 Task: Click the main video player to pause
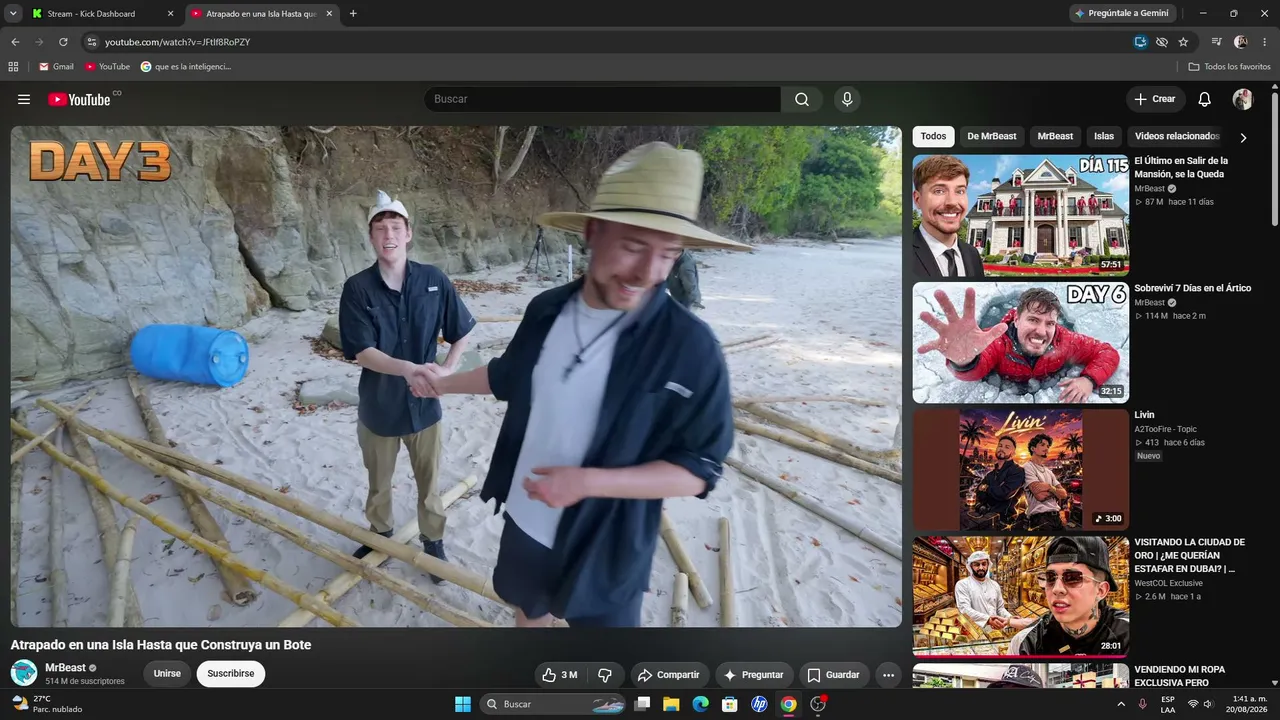456,376
